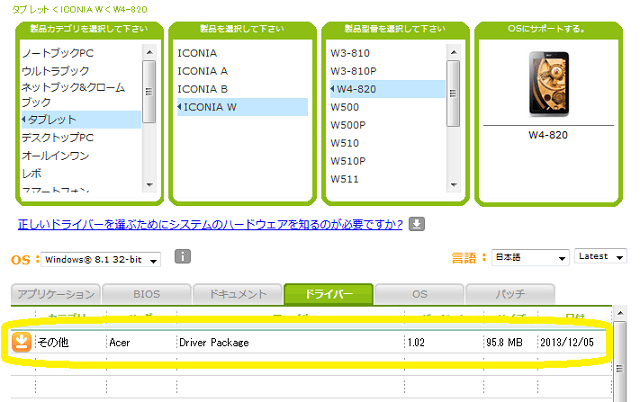Switch to the アプリケーション tab
This screenshot has width=640, height=402.
56,294
